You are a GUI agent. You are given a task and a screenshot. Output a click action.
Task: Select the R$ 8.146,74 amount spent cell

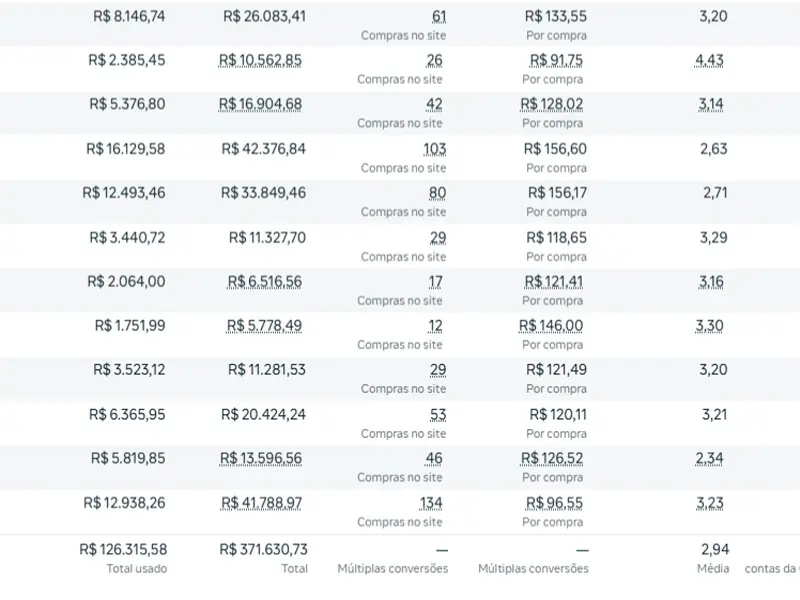[x=126, y=17]
